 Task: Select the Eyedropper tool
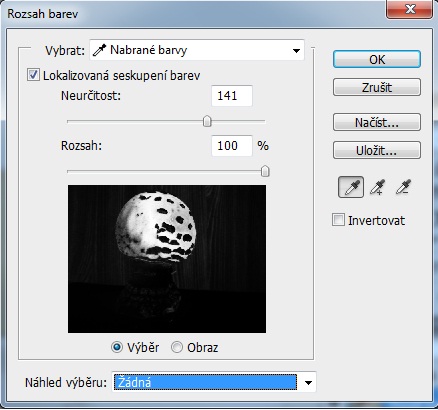[x=351, y=187]
